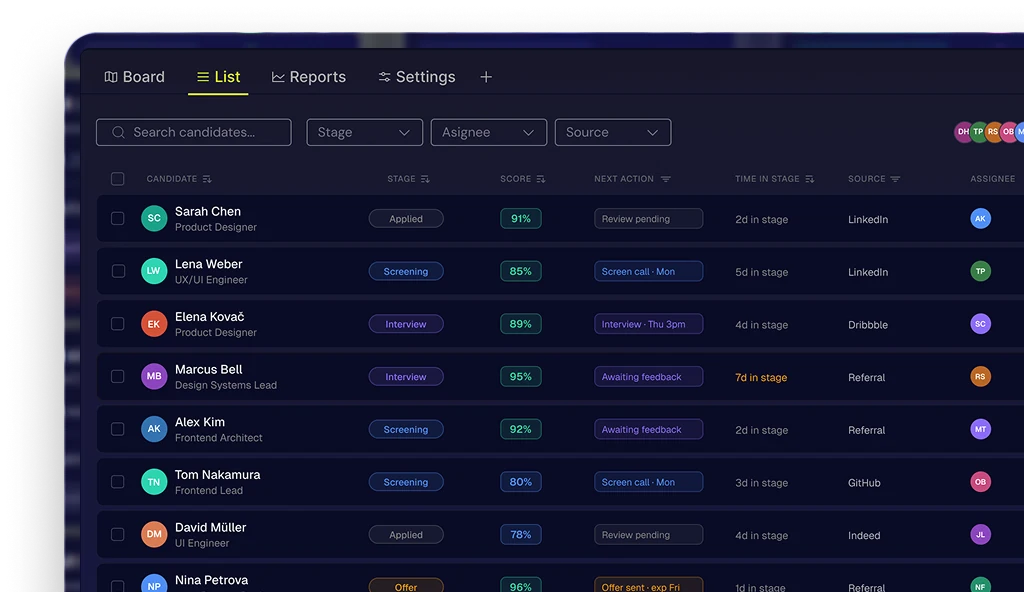Click the RS assignee avatar on Marcus Bell's row

(x=980, y=376)
